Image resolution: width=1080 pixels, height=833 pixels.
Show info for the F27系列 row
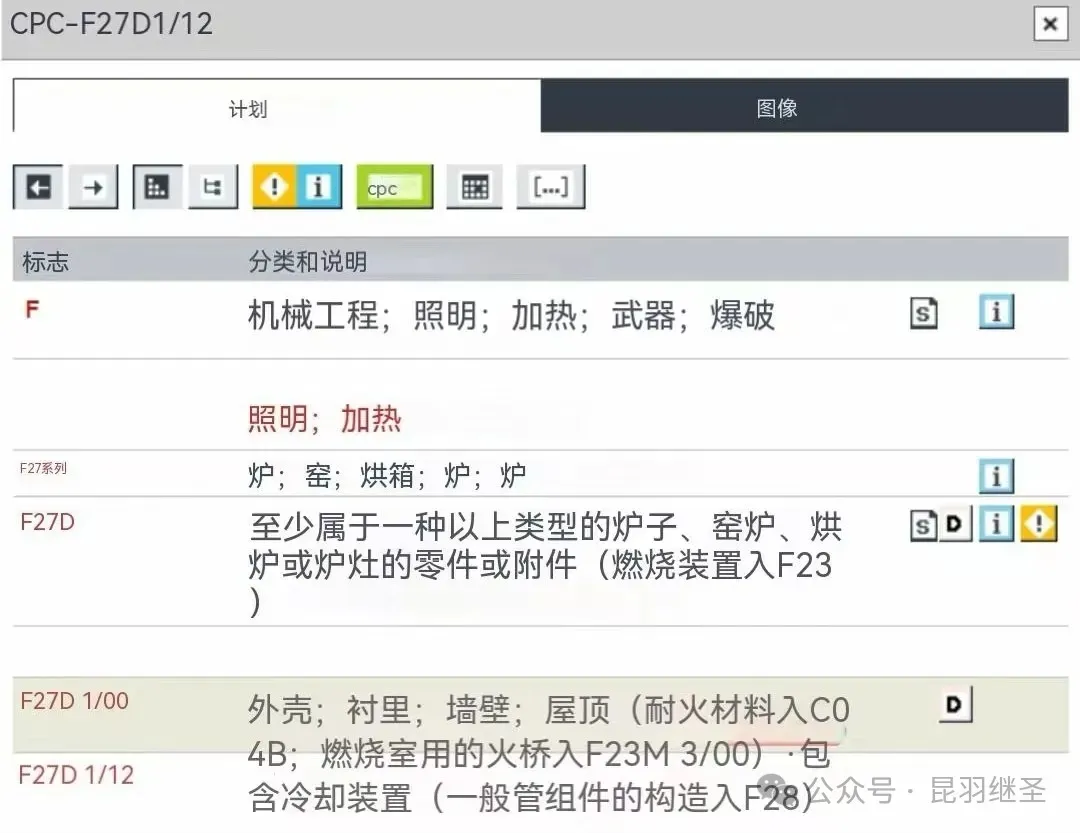click(995, 476)
